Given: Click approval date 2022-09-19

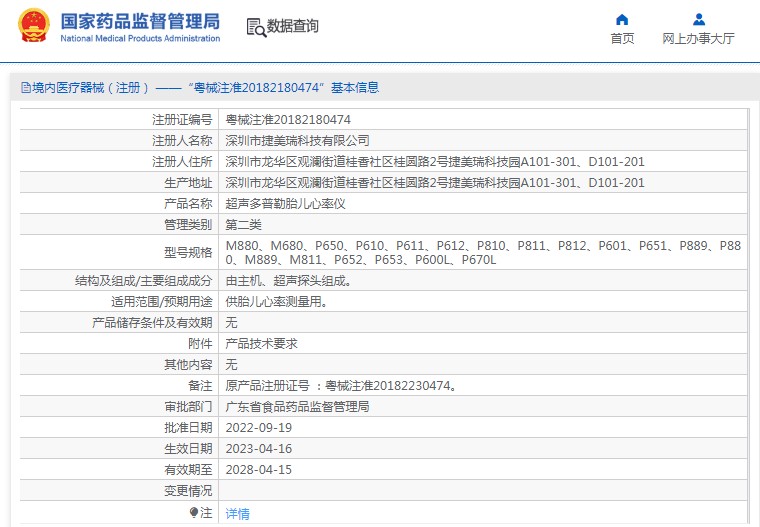Looking at the screenshot, I should [259, 428].
